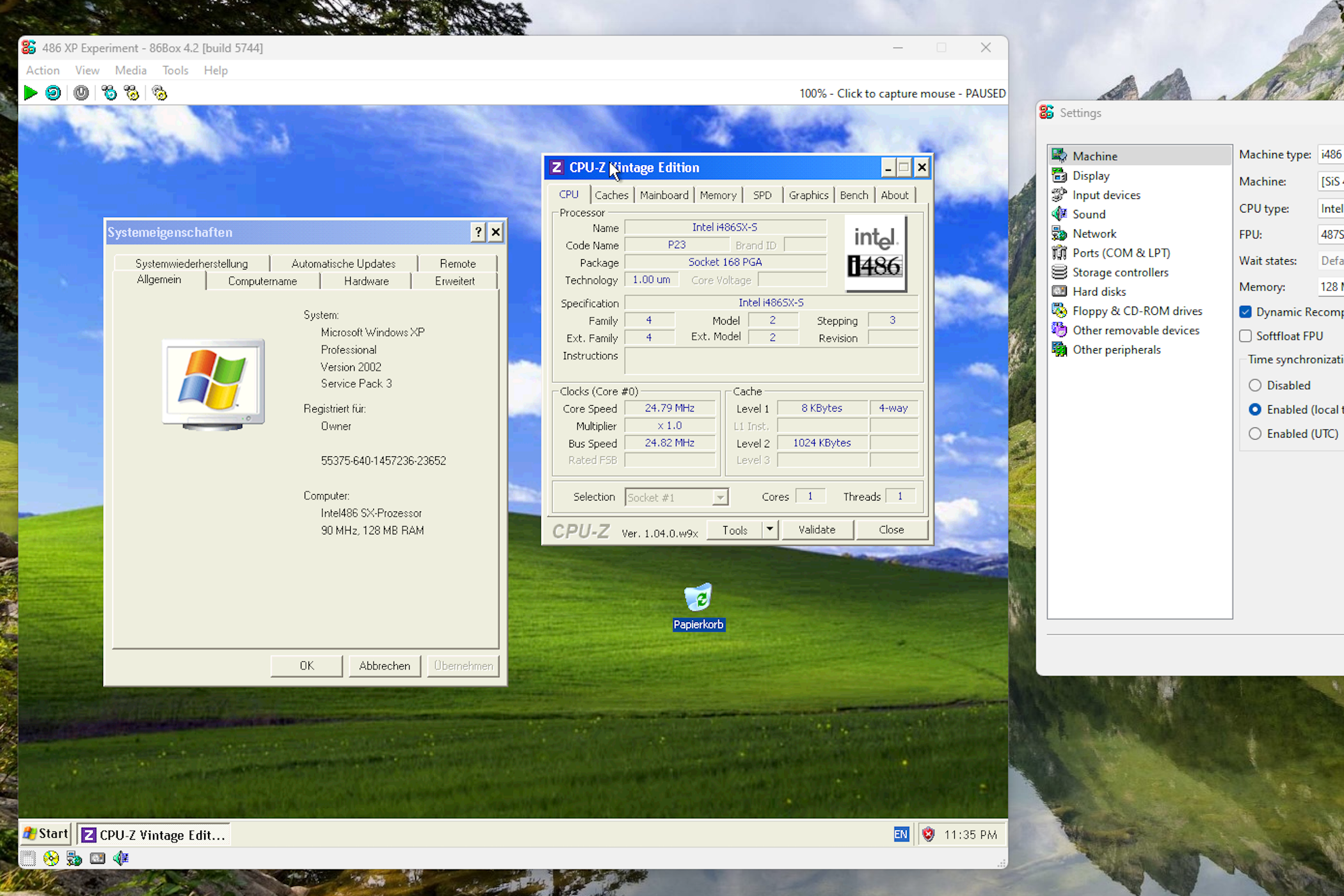The width and height of the screenshot is (1344, 896).
Task: Uncheck the Dynamic Recompiler option
Action: [1246, 312]
